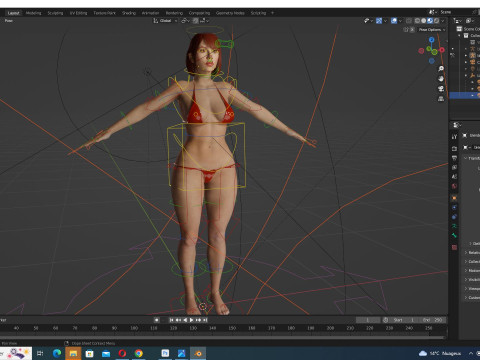Add a new workspace with the plus button
Viewport: 480px width, 360px height.
click(x=272, y=13)
